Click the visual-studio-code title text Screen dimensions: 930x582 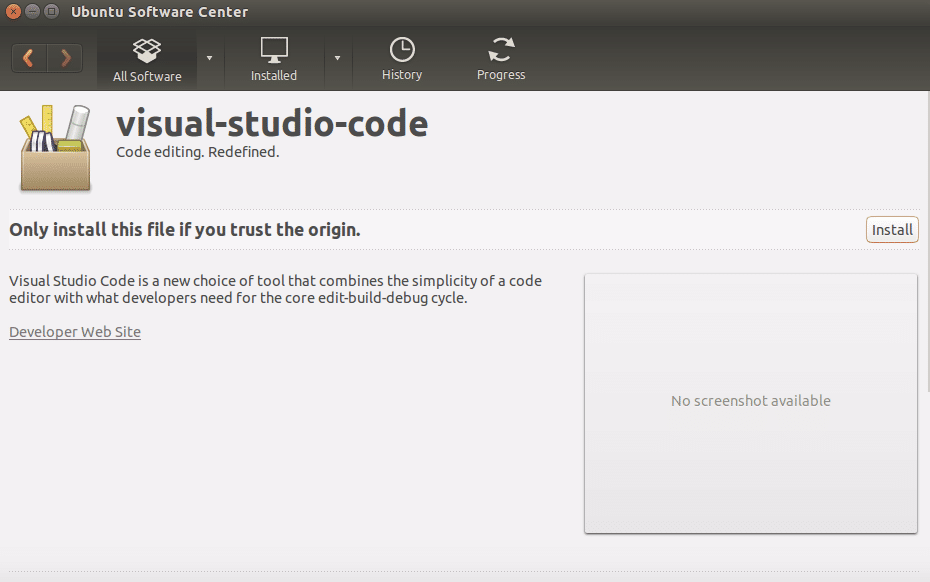click(272, 123)
